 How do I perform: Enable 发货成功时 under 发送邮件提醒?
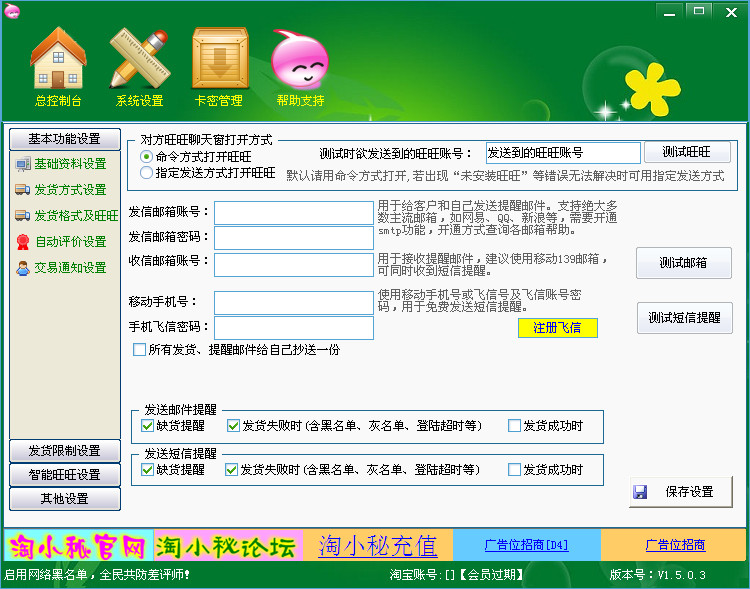pyautogui.click(x=514, y=425)
